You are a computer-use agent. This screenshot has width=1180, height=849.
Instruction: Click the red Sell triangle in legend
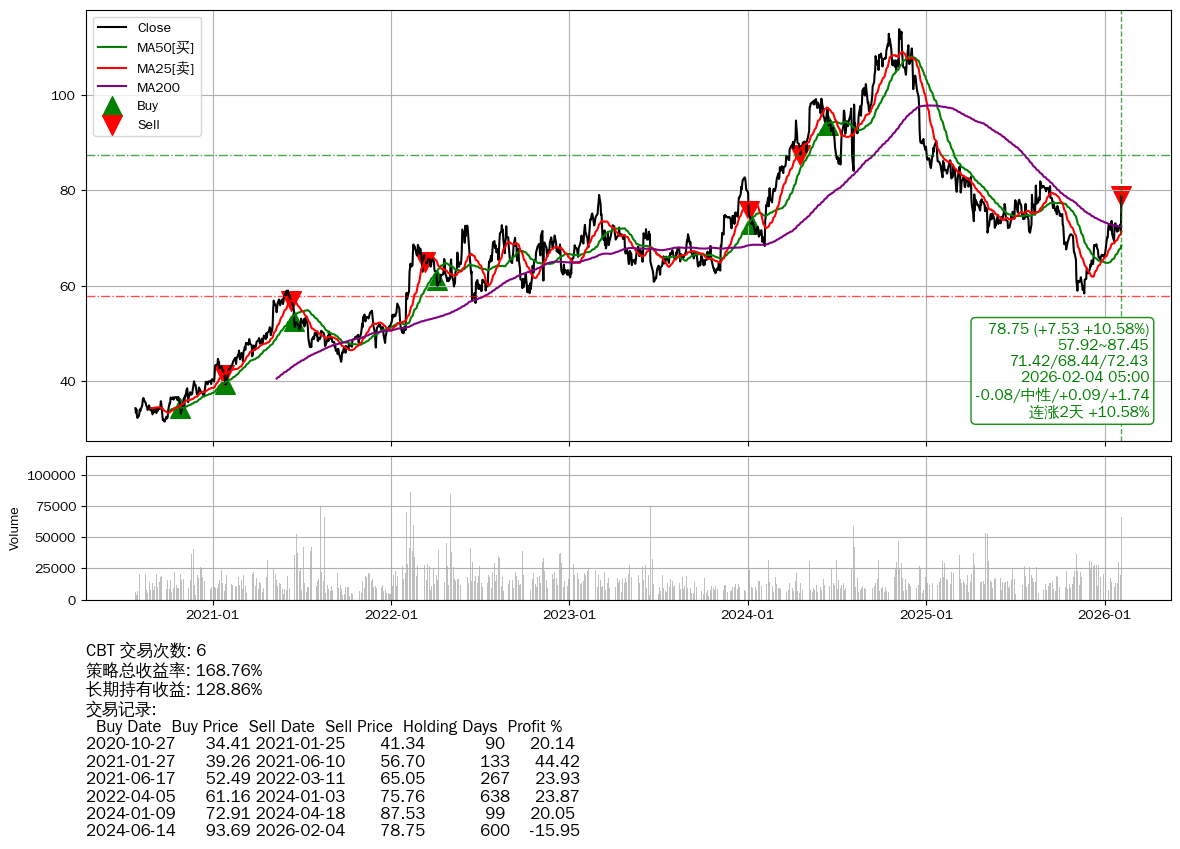pos(113,125)
